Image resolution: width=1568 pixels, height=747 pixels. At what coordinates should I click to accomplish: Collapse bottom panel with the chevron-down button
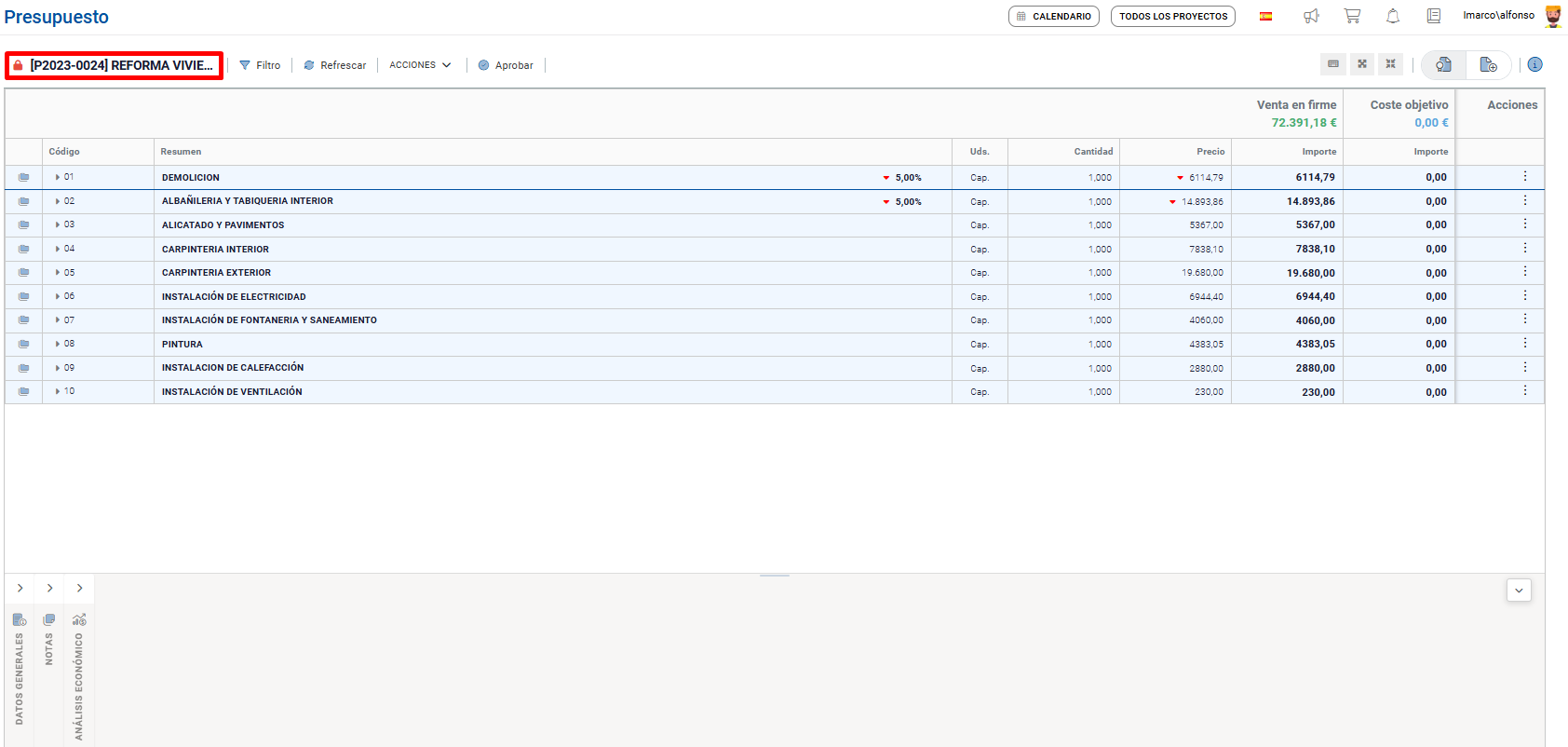point(1519,591)
